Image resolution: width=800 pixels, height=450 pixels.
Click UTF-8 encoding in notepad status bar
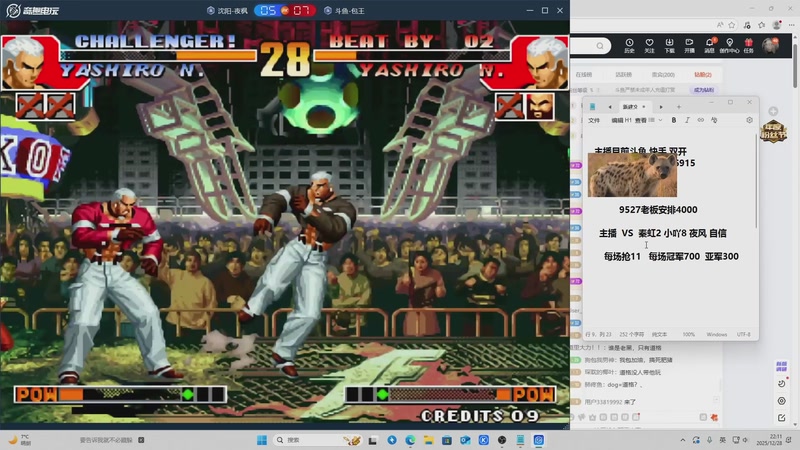pos(743,334)
